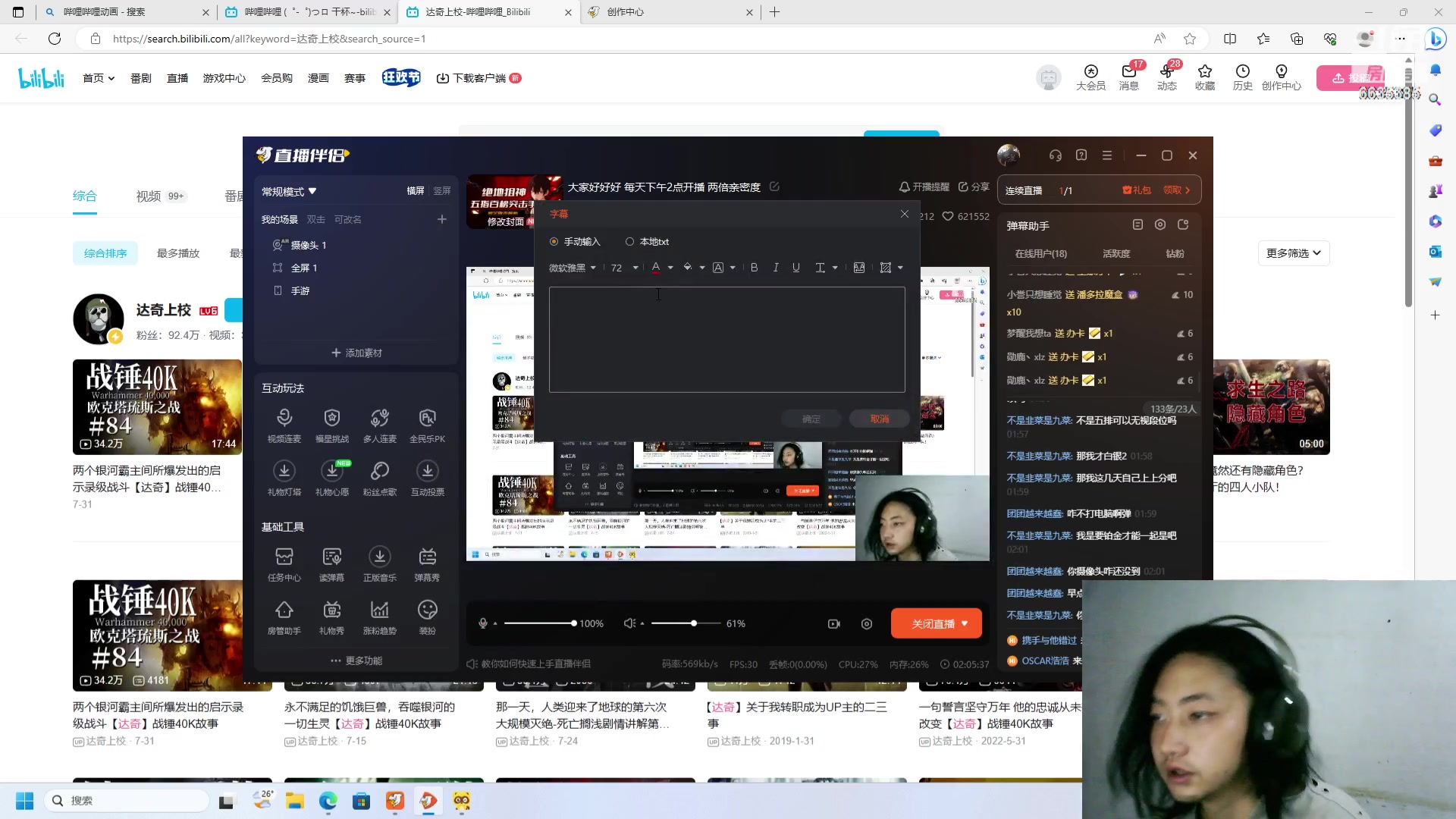This screenshot has width=1456, height=819.
Task: Open customer service headset icon in 直播伴侣
Action: pyautogui.click(x=1056, y=155)
